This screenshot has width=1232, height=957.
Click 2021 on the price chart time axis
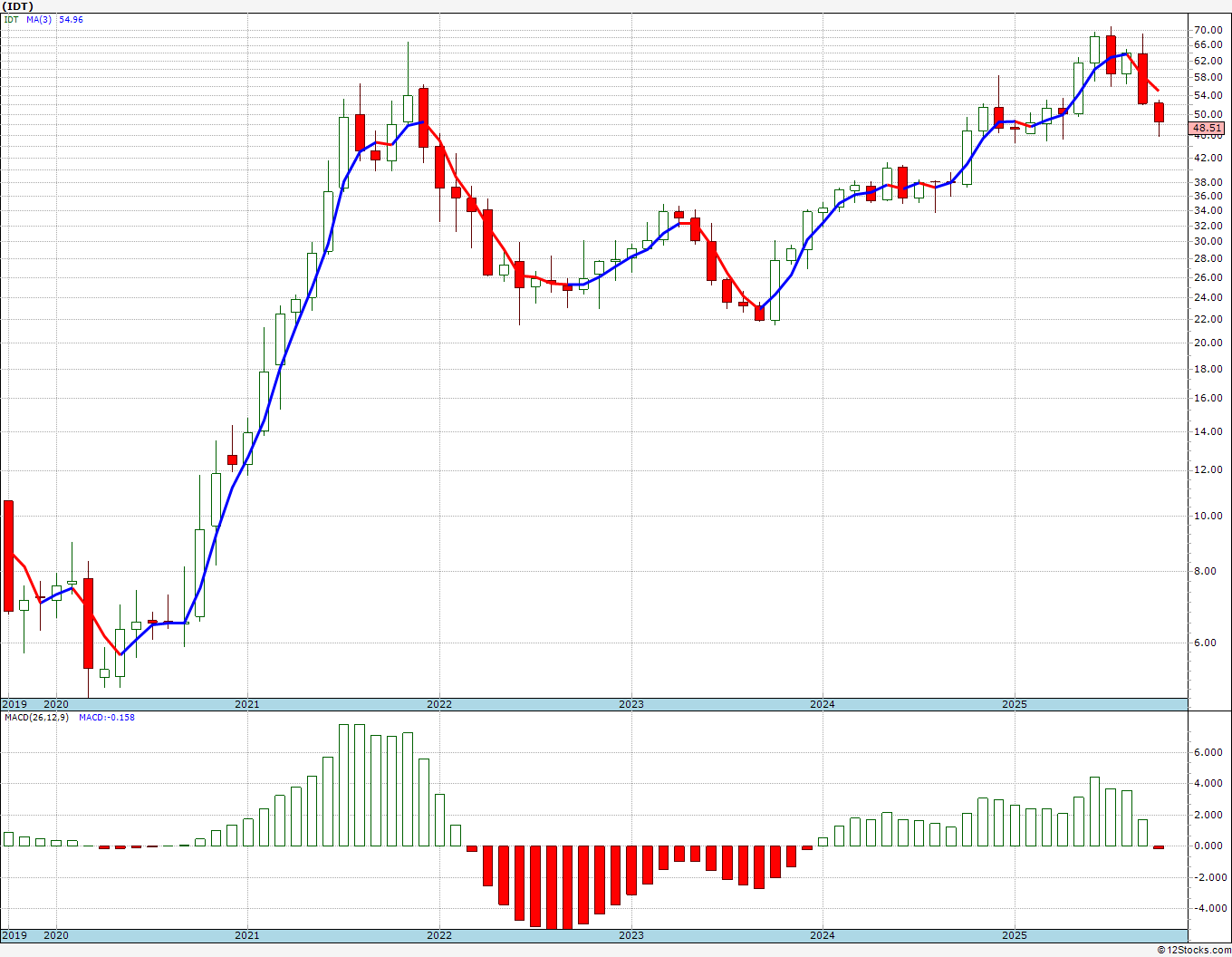(247, 704)
